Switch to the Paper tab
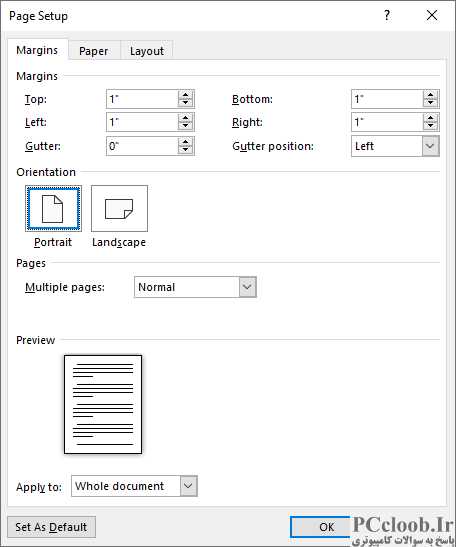This screenshot has width=456, height=547. point(94,51)
